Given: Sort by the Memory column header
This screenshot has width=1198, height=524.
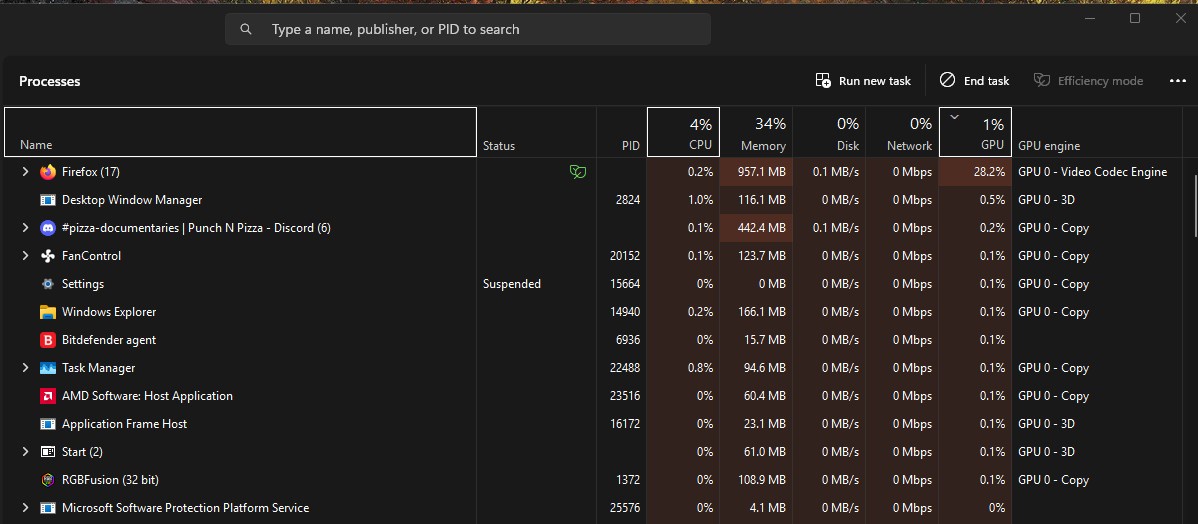Looking at the screenshot, I should pos(756,132).
